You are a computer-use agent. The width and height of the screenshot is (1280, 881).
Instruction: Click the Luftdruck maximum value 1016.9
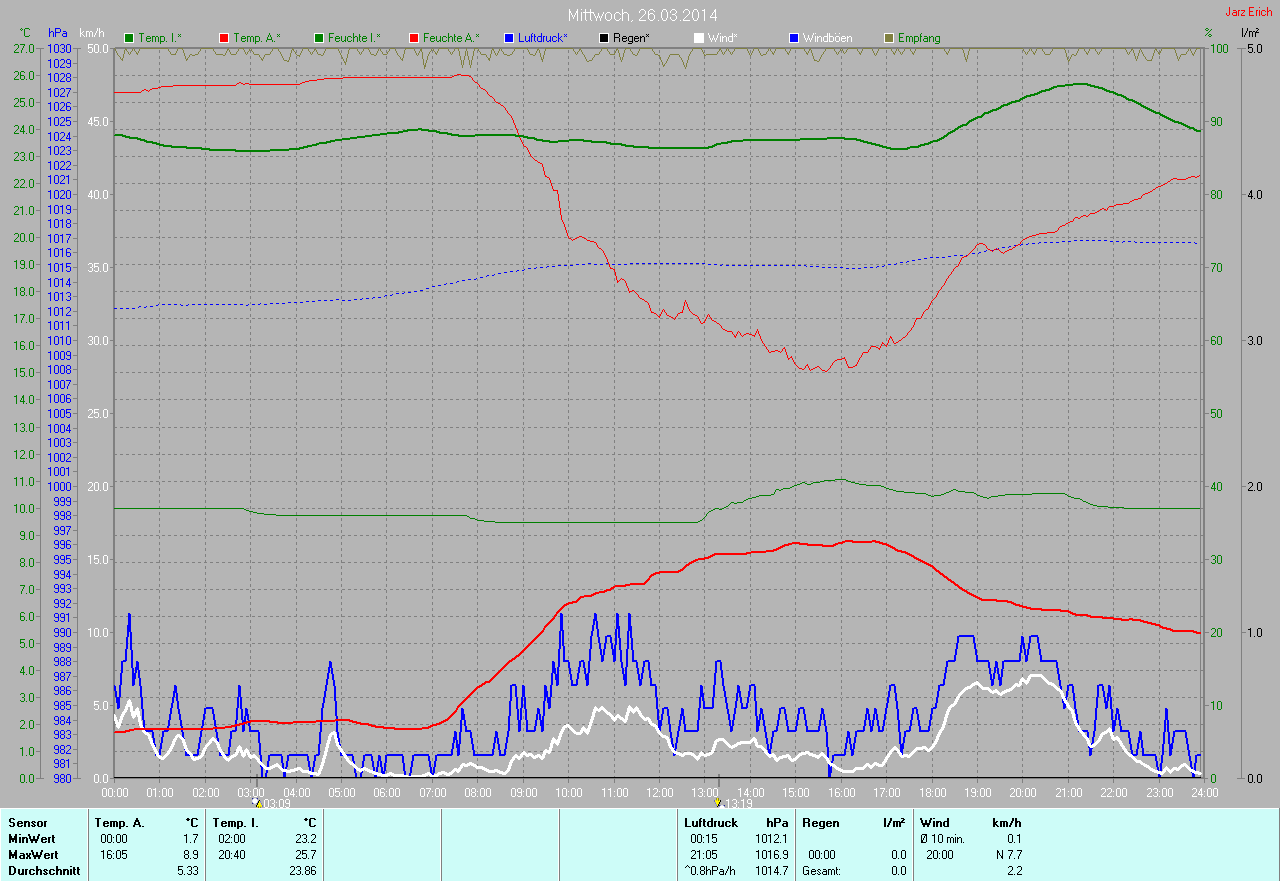[771, 854]
